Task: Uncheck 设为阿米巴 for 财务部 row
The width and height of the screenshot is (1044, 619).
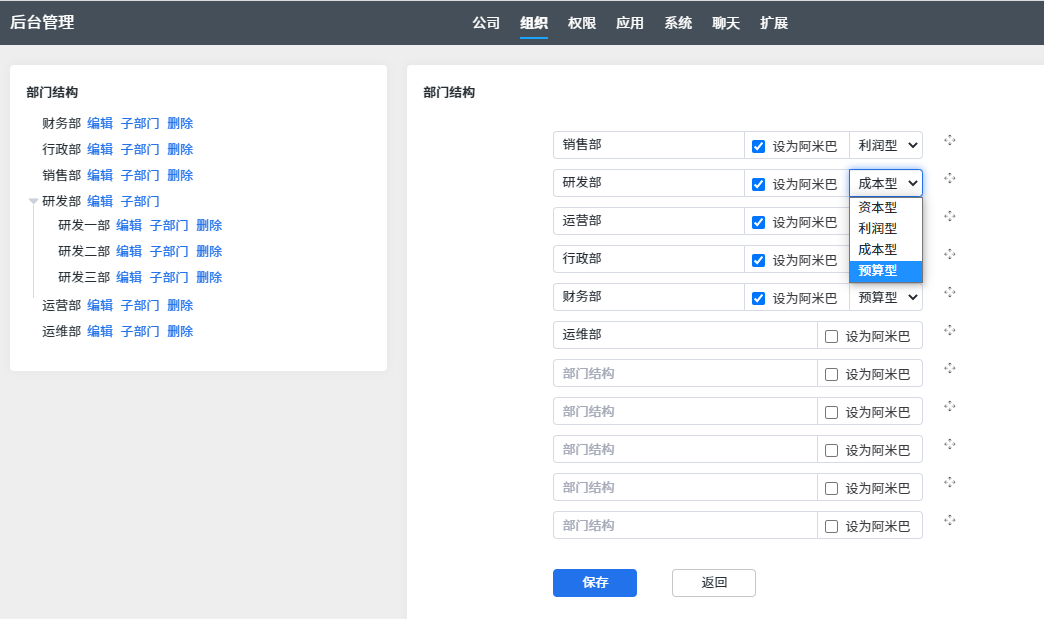Action: pyautogui.click(x=759, y=298)
